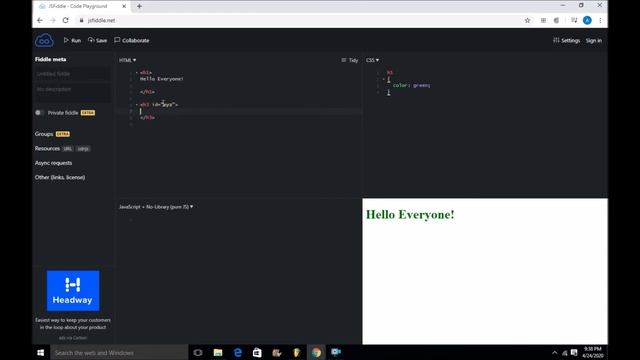Open a new browser tab
Image resolution: width=640 pixels, height=360 pixels.
click(x=139, y=6)
